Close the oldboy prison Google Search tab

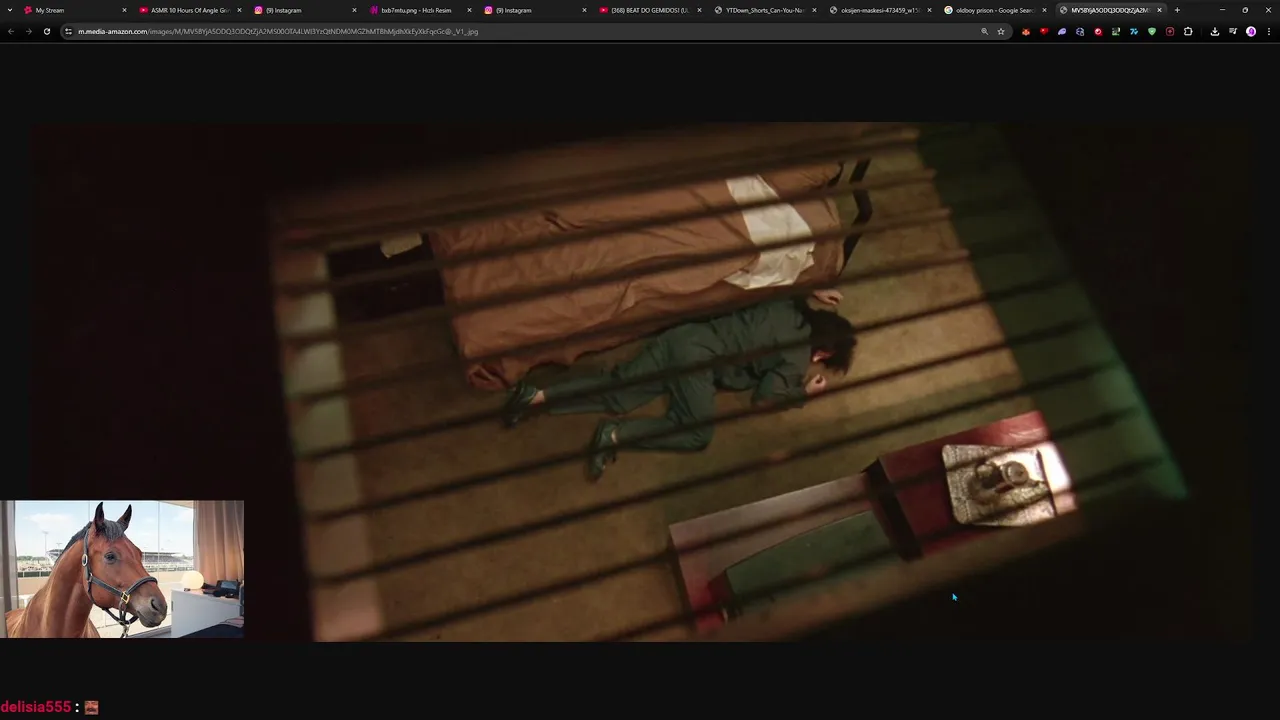[x=1044, y=10]
